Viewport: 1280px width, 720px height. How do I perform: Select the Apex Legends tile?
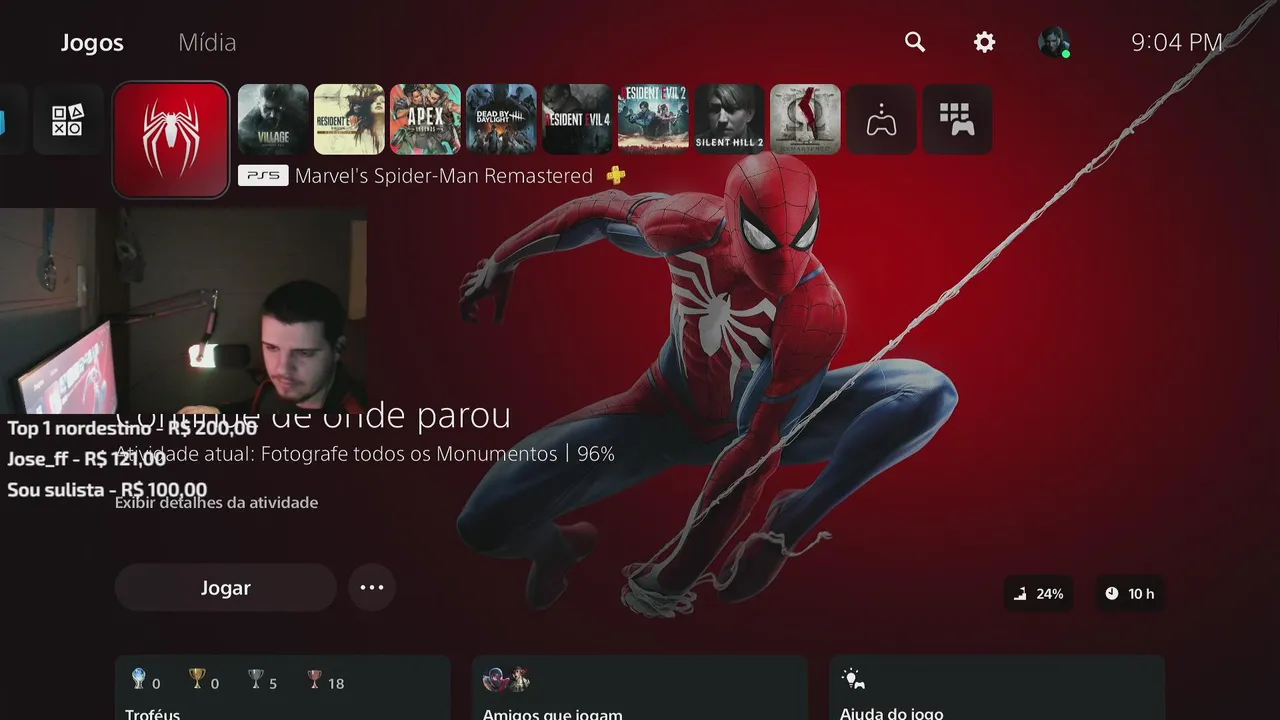click(x=425, y=120)
